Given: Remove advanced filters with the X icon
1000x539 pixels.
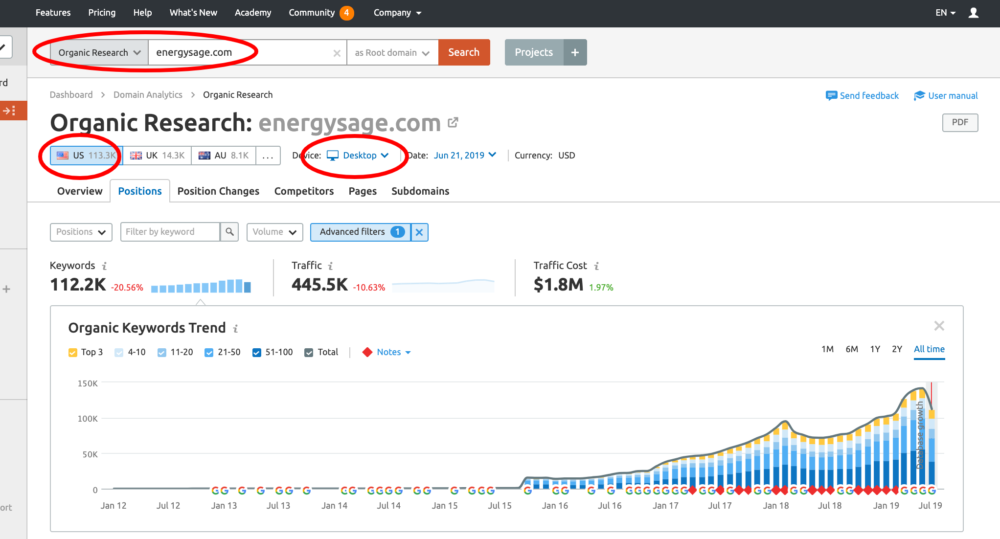Looking at the screenshot, I should 420,232.
